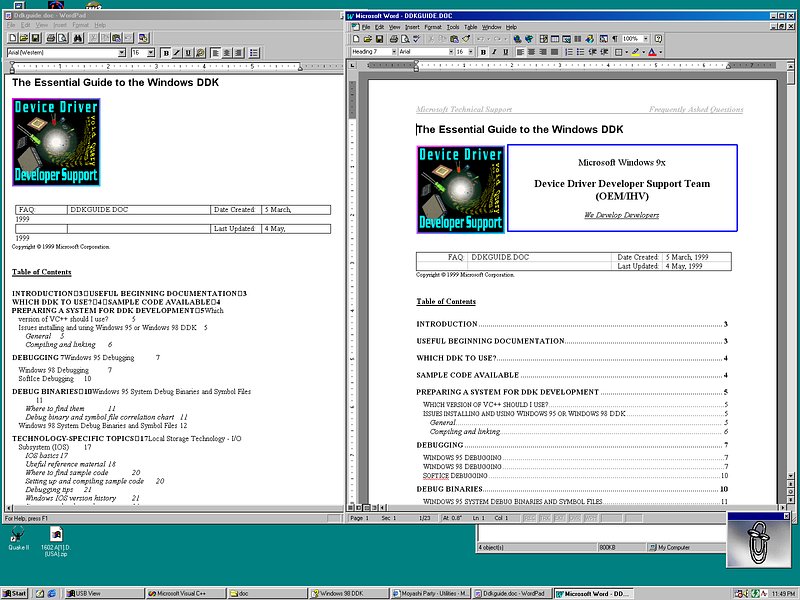This screenshot has width=800, height=600.
Task: Click the Find binoculars icon in WordPad
Action: point(77,38)
